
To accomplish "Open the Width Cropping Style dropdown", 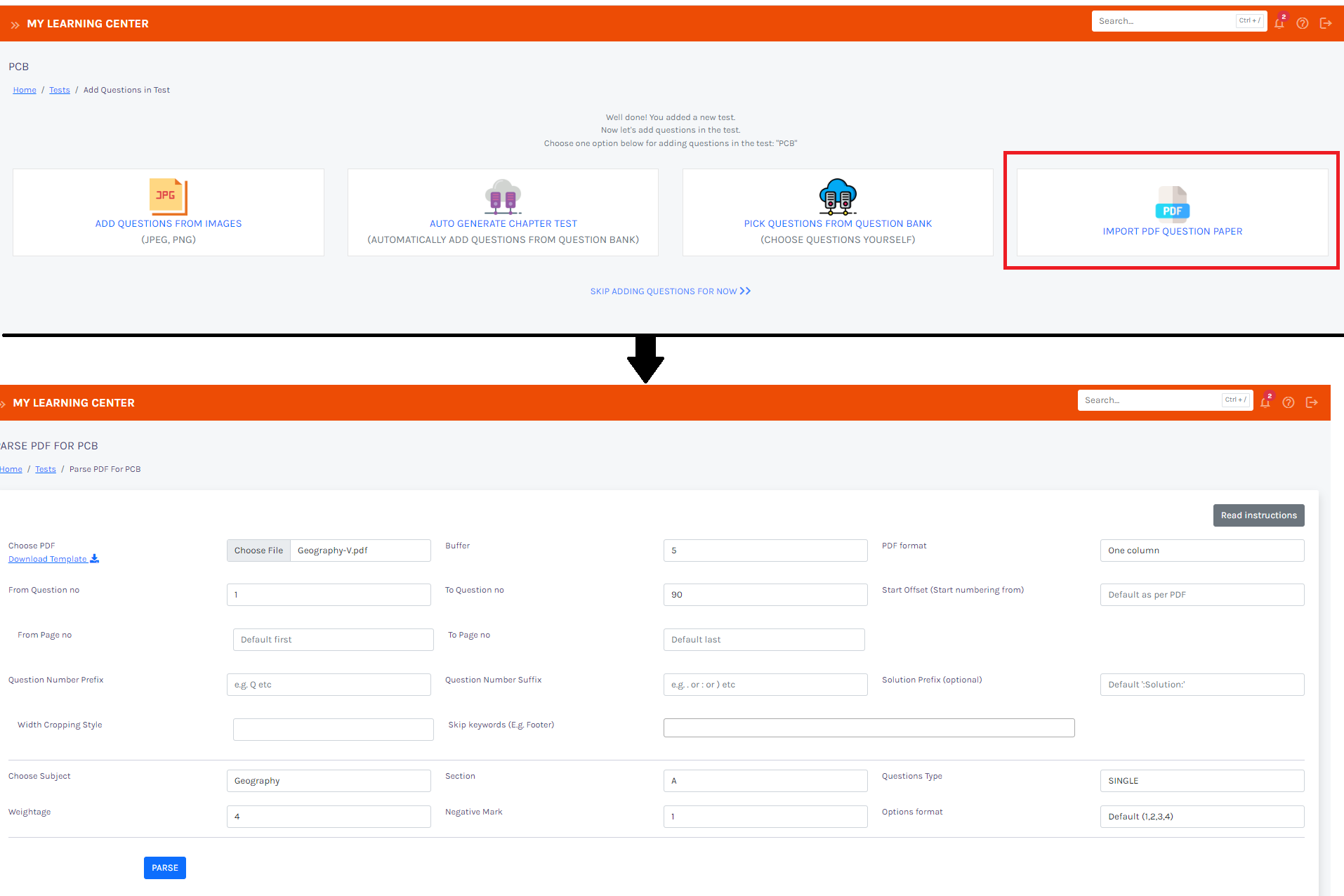I will coord(333,730).
